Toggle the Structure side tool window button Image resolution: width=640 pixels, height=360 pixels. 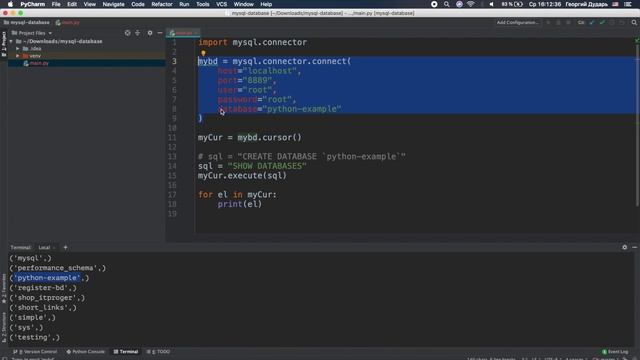(x=4, y=328)
